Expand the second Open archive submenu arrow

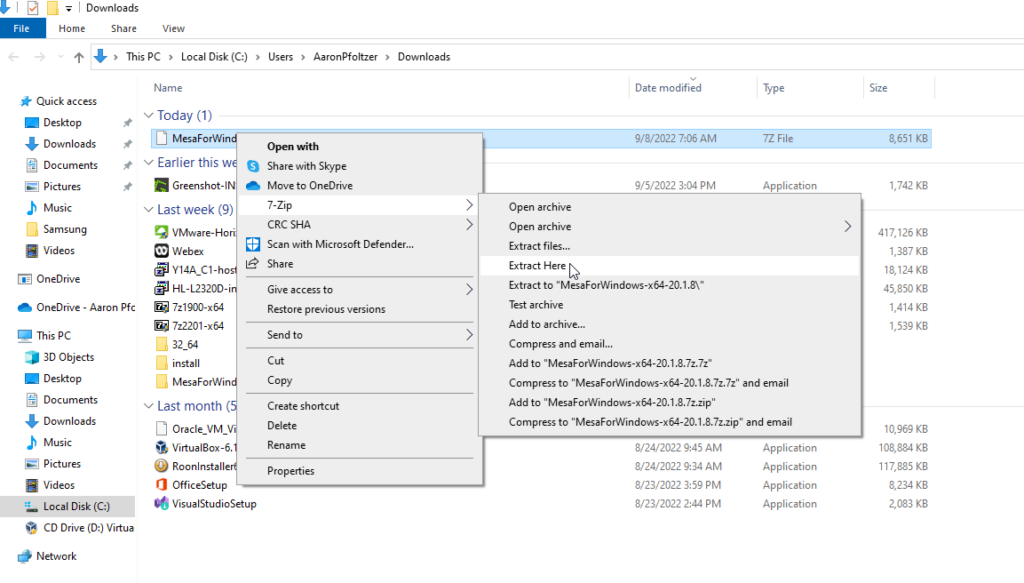coord(848,227)
